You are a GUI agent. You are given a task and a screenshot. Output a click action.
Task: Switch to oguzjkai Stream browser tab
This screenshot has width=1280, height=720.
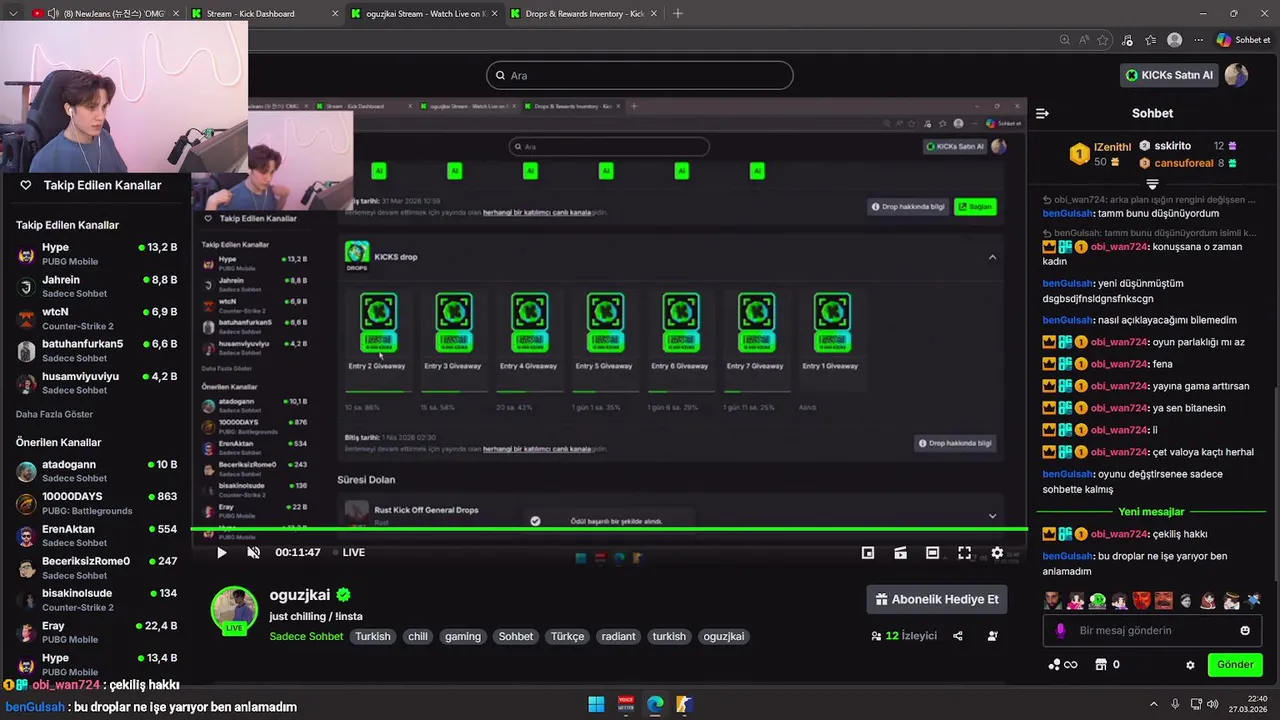(x=425, y=14)
